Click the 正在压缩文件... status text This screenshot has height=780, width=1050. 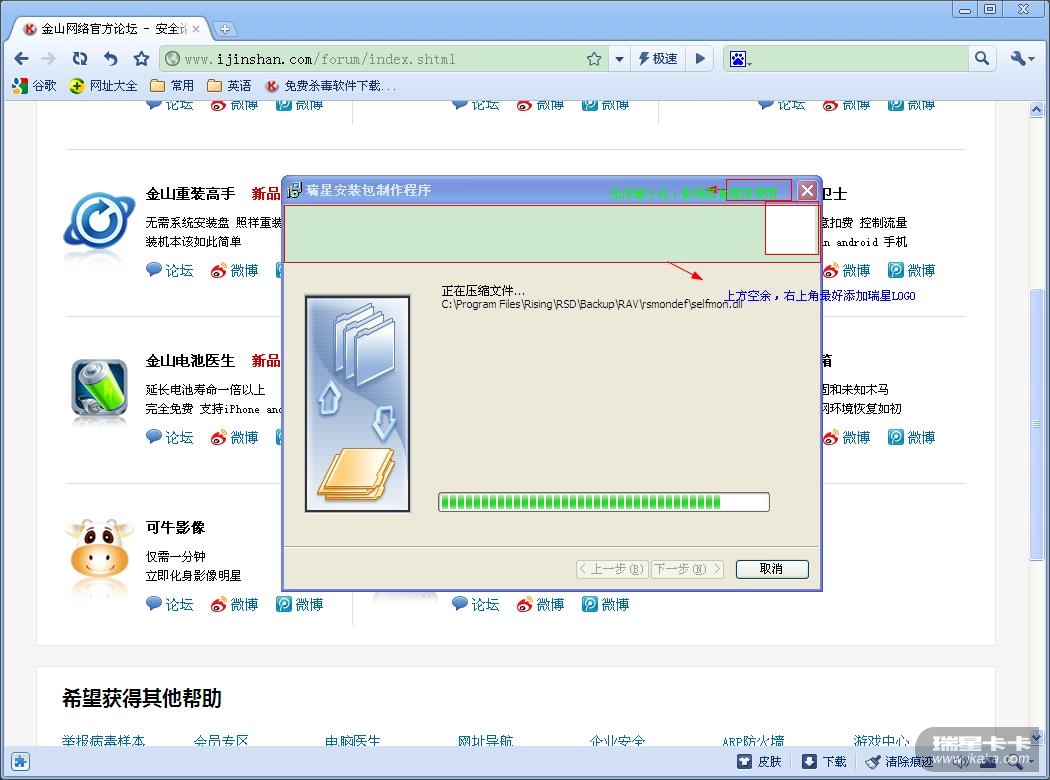[x=483, y=291]
